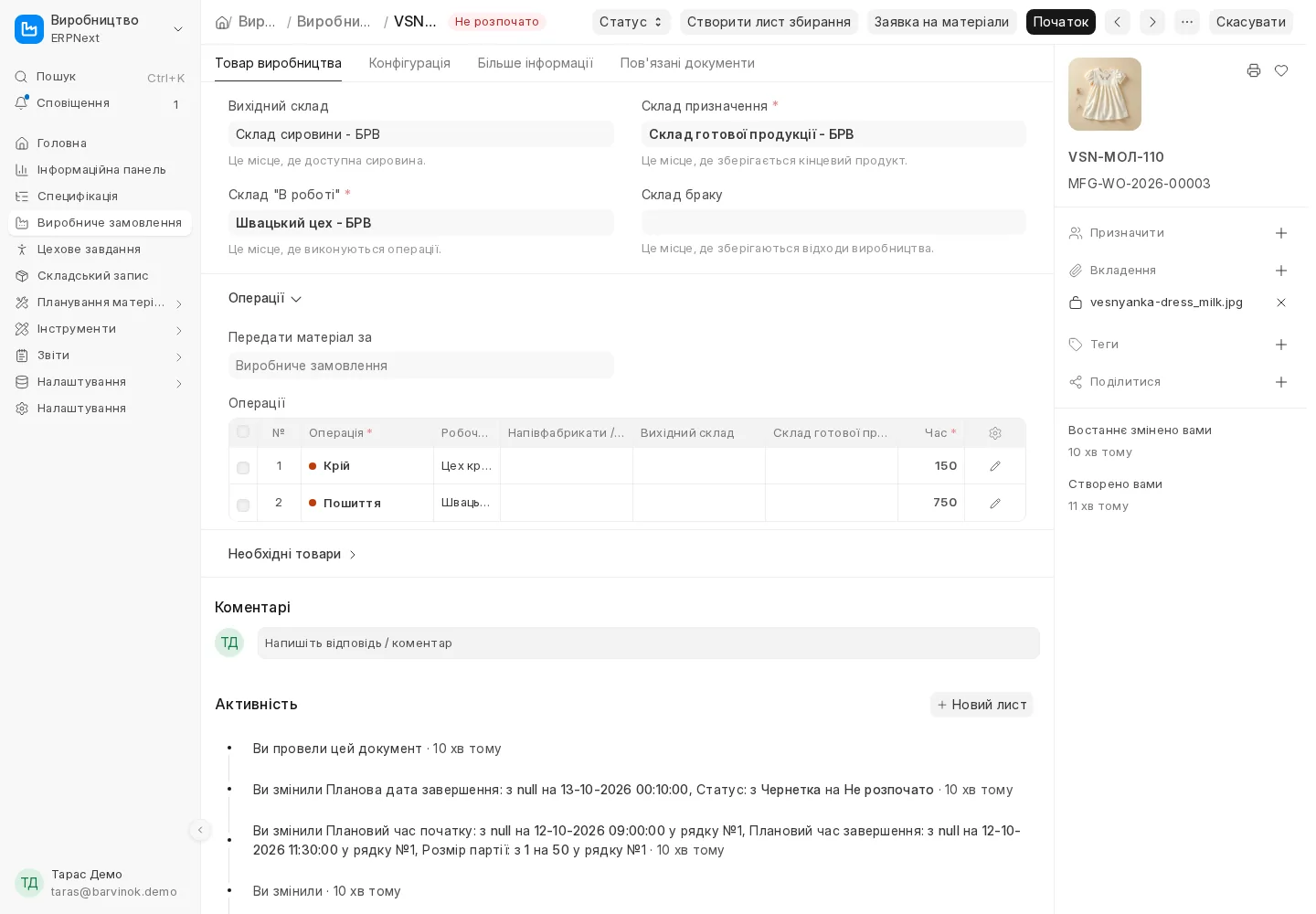The width and height of the screenshot is (1316, 914).
Task: Like document with heart icon
Action: coord(1281,70)
